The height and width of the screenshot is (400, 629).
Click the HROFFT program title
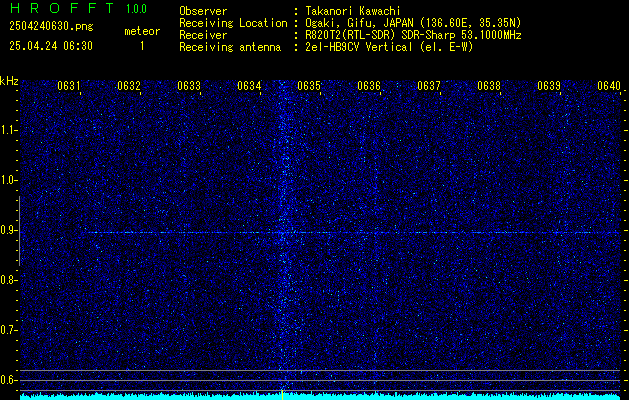pos(61,8)
